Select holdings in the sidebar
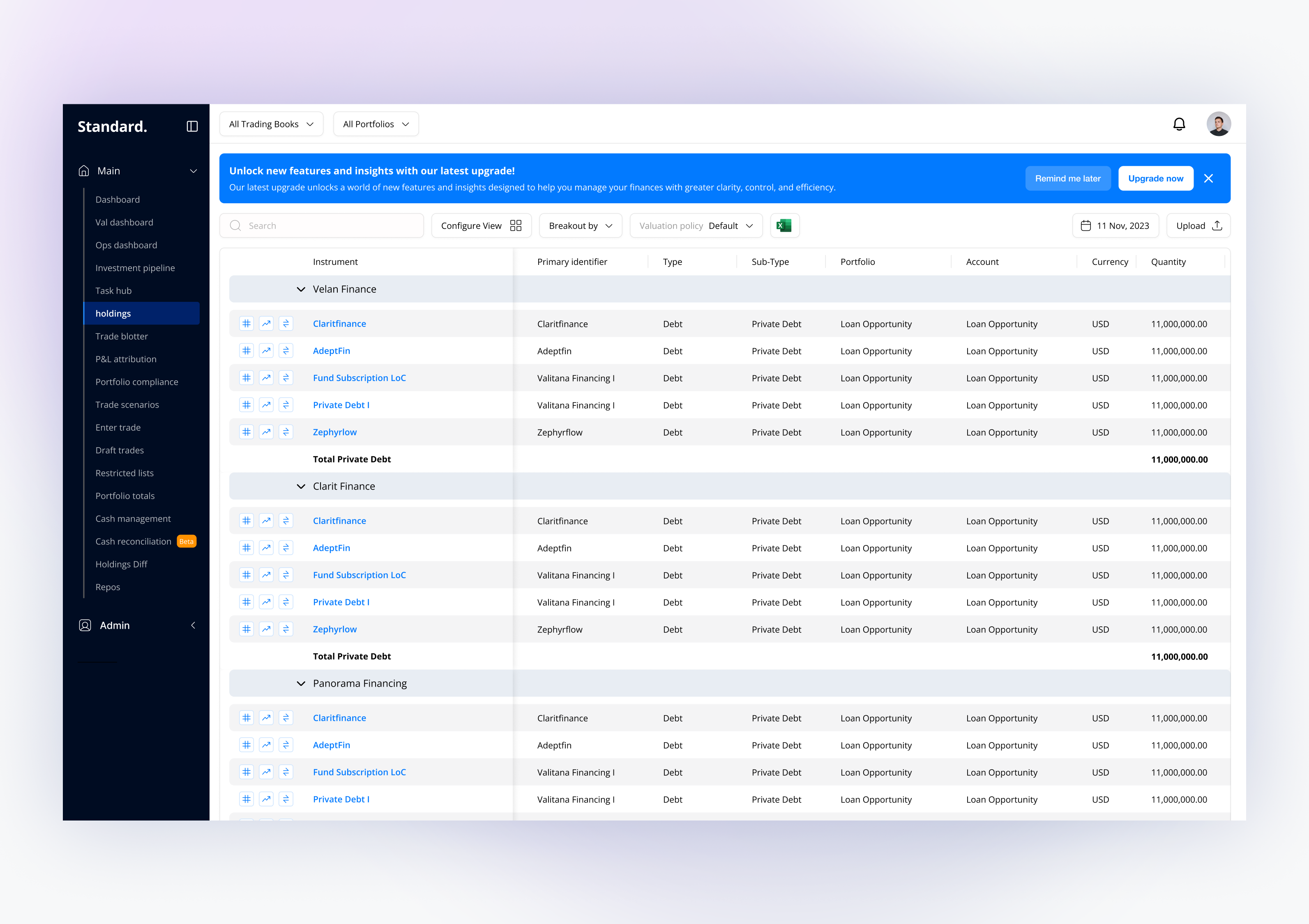This screenshot has height=924, width=1309. pos(113,313)
